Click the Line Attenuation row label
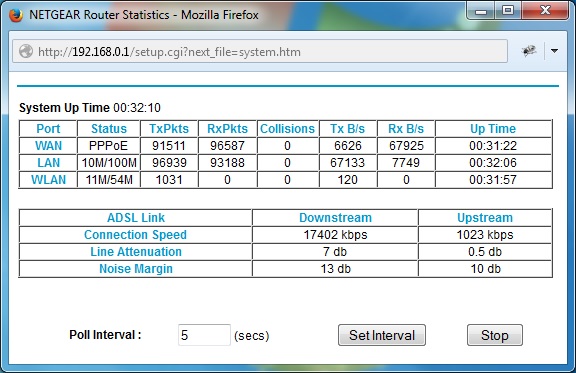Viewport: 576px width, 373px height. pyautogui.click(x=136, y=252)
